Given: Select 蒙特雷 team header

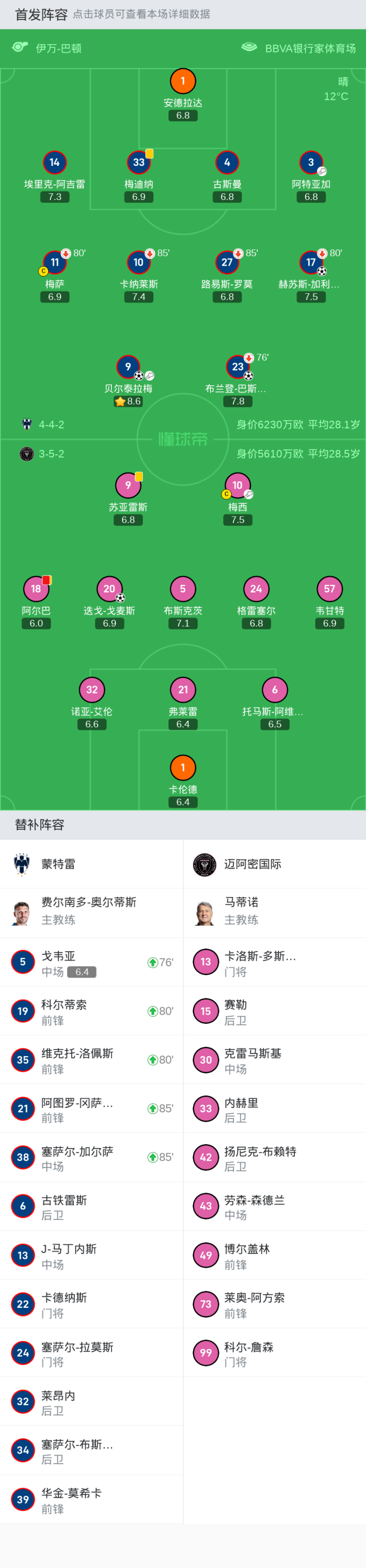Looking at the screenshot, I should coord(58,864).
